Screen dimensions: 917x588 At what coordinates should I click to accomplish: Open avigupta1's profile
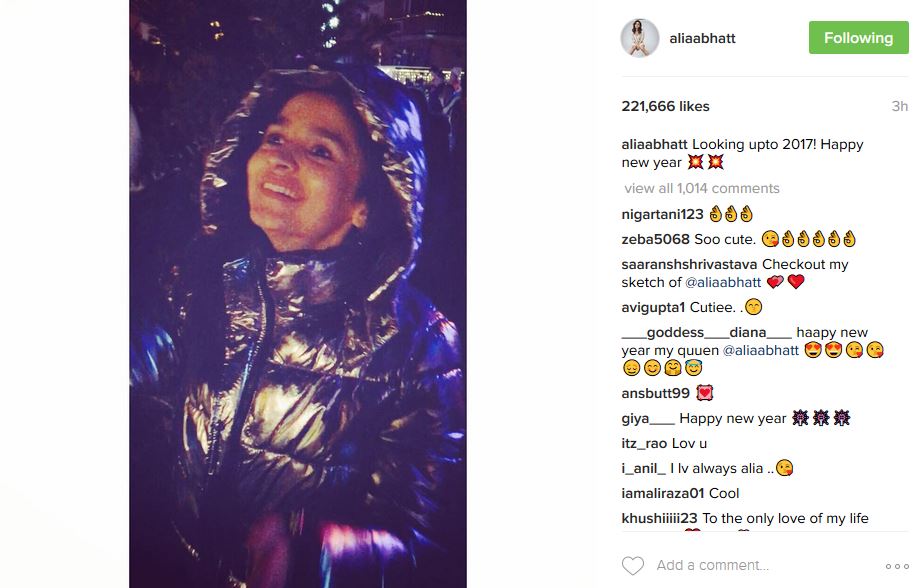(653, 307)
